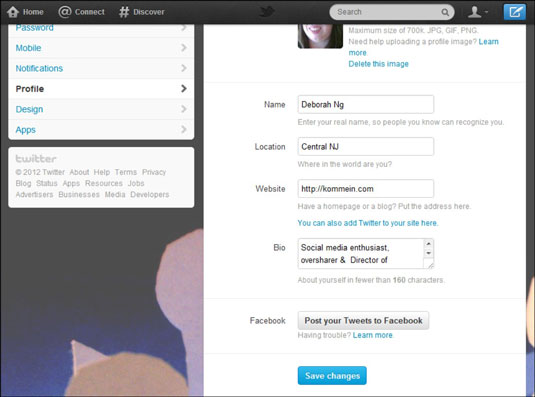This screenshot has width=535, height=397.
Task: Open Design settings
Action: (x=101, y=109)
